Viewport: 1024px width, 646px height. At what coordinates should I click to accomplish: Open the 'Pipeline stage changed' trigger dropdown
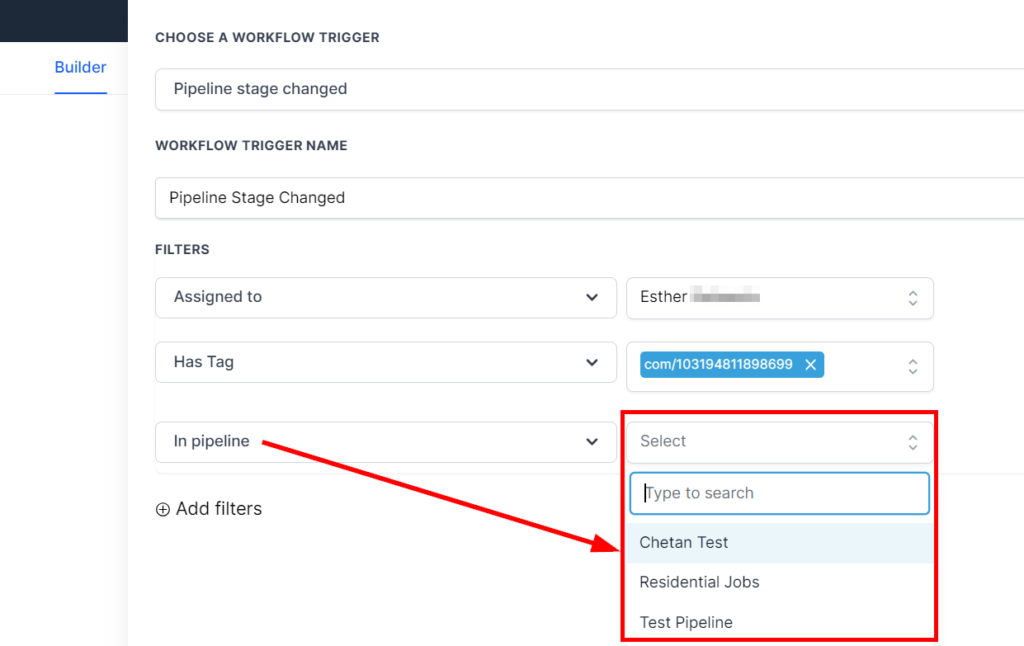(x=588, y=89)
